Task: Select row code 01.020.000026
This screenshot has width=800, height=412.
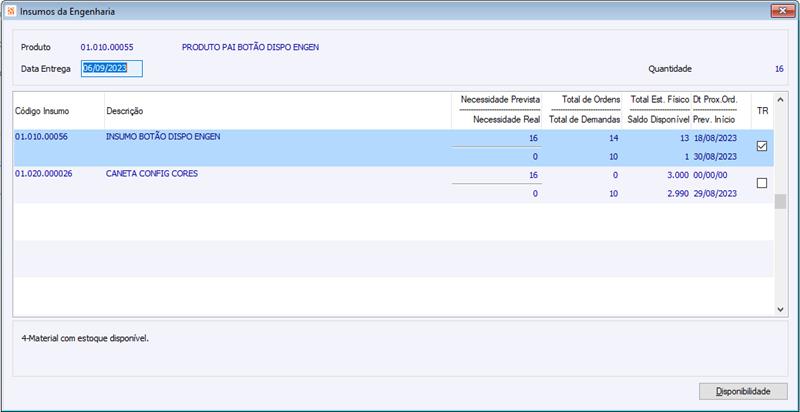Action: [43, 174]
